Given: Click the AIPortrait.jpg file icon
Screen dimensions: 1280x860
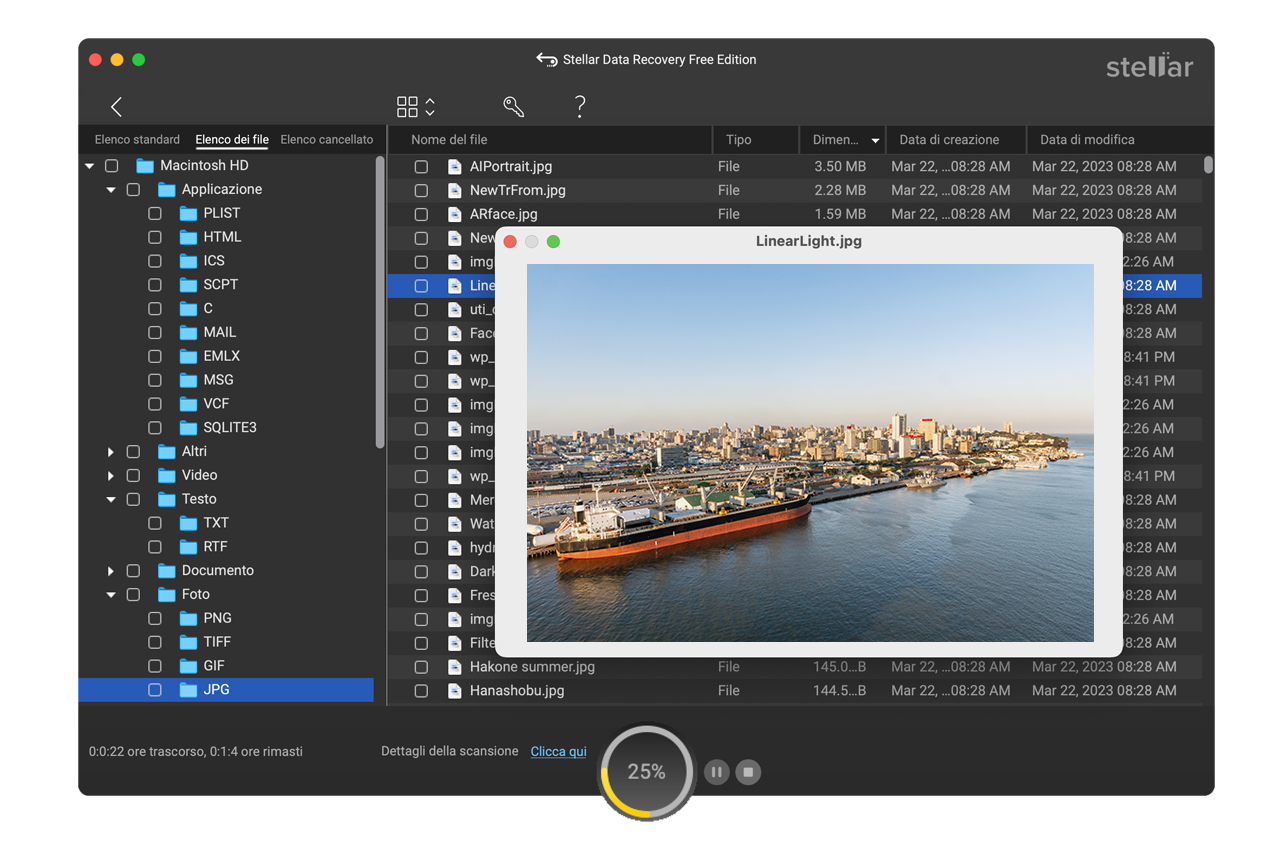Looking at the screenshot, I should [454, 167].
